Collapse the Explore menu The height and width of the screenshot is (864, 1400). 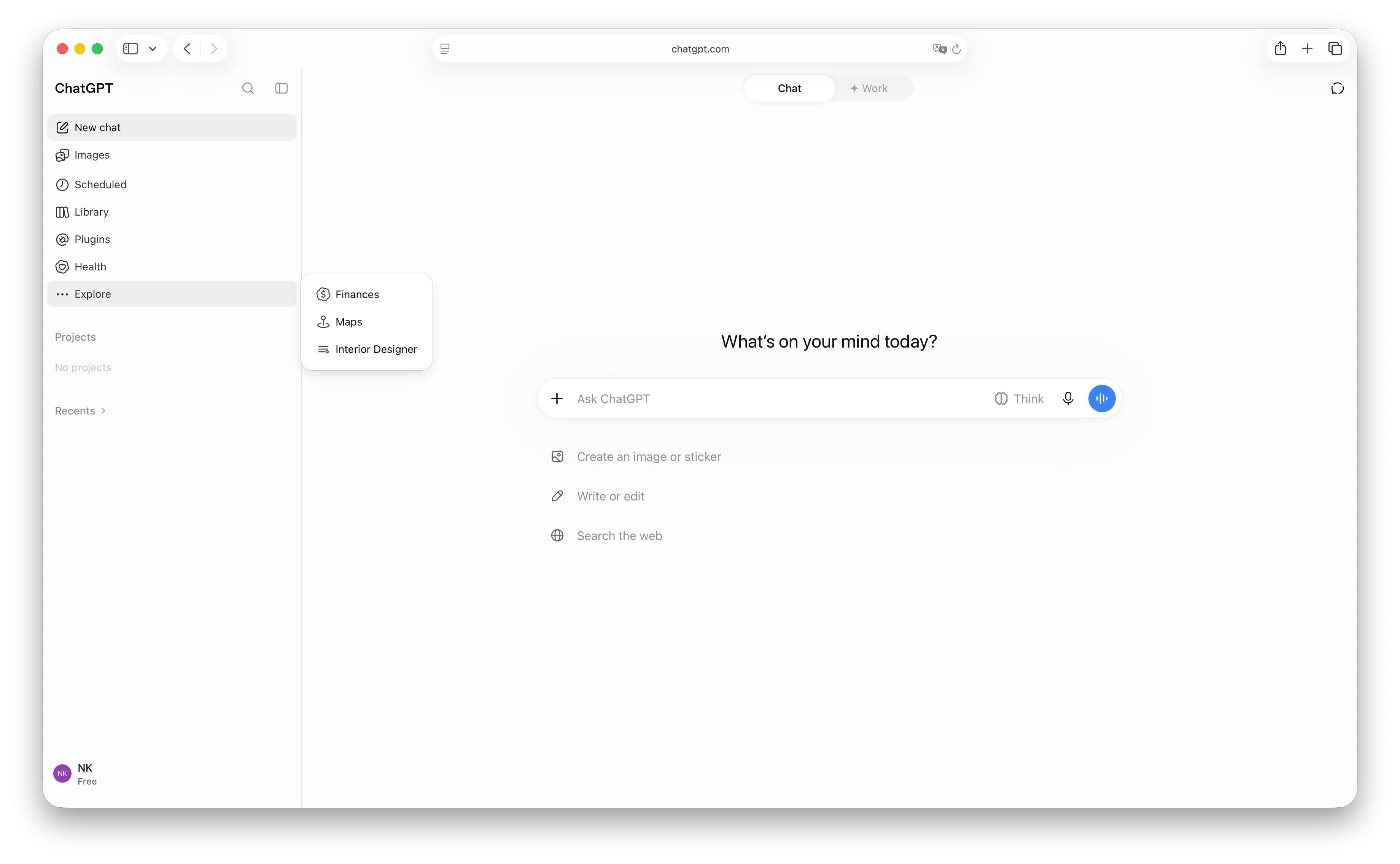coord(172,294)
